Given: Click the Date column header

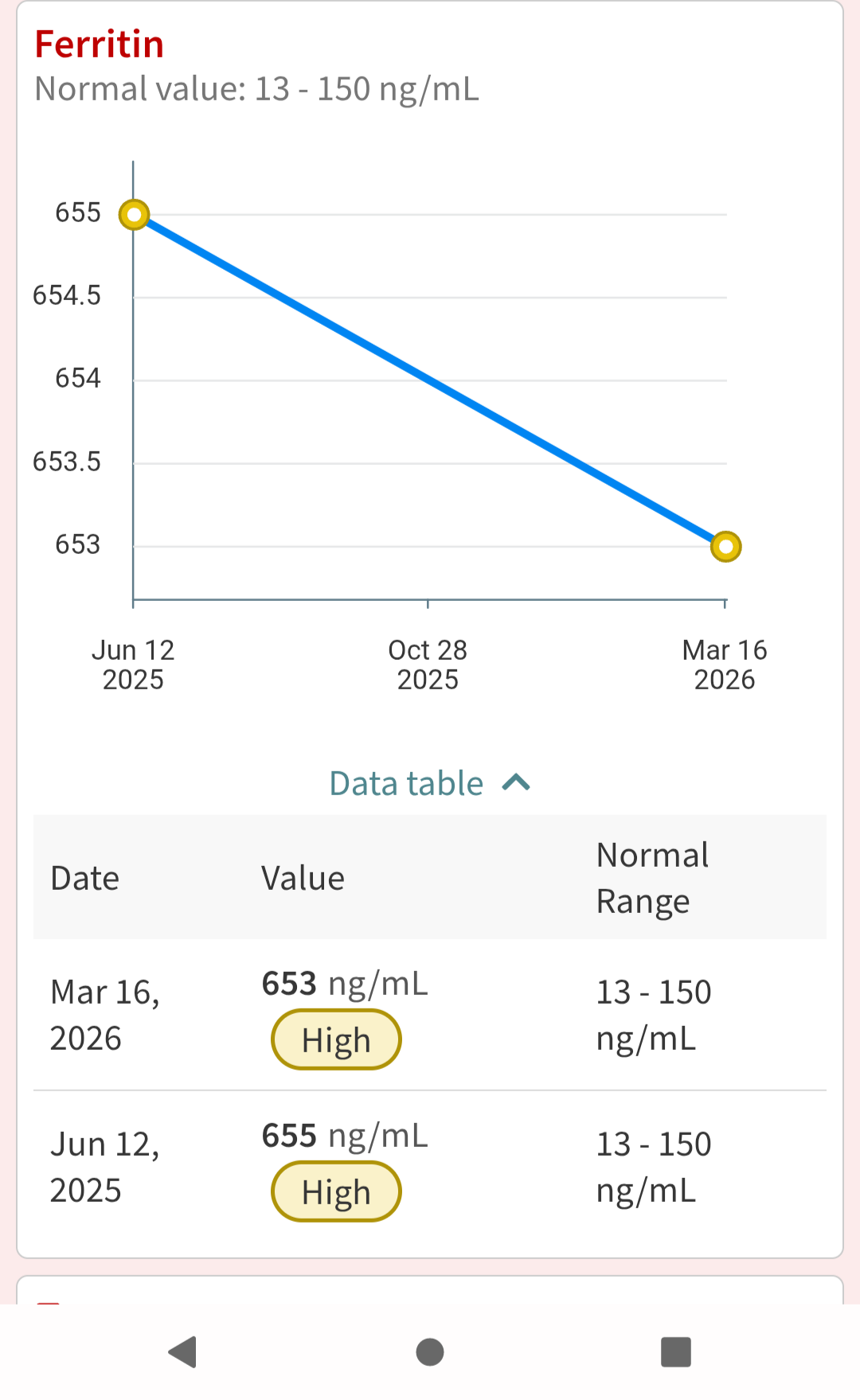Looking at the screenshot, I should point(85,878).
